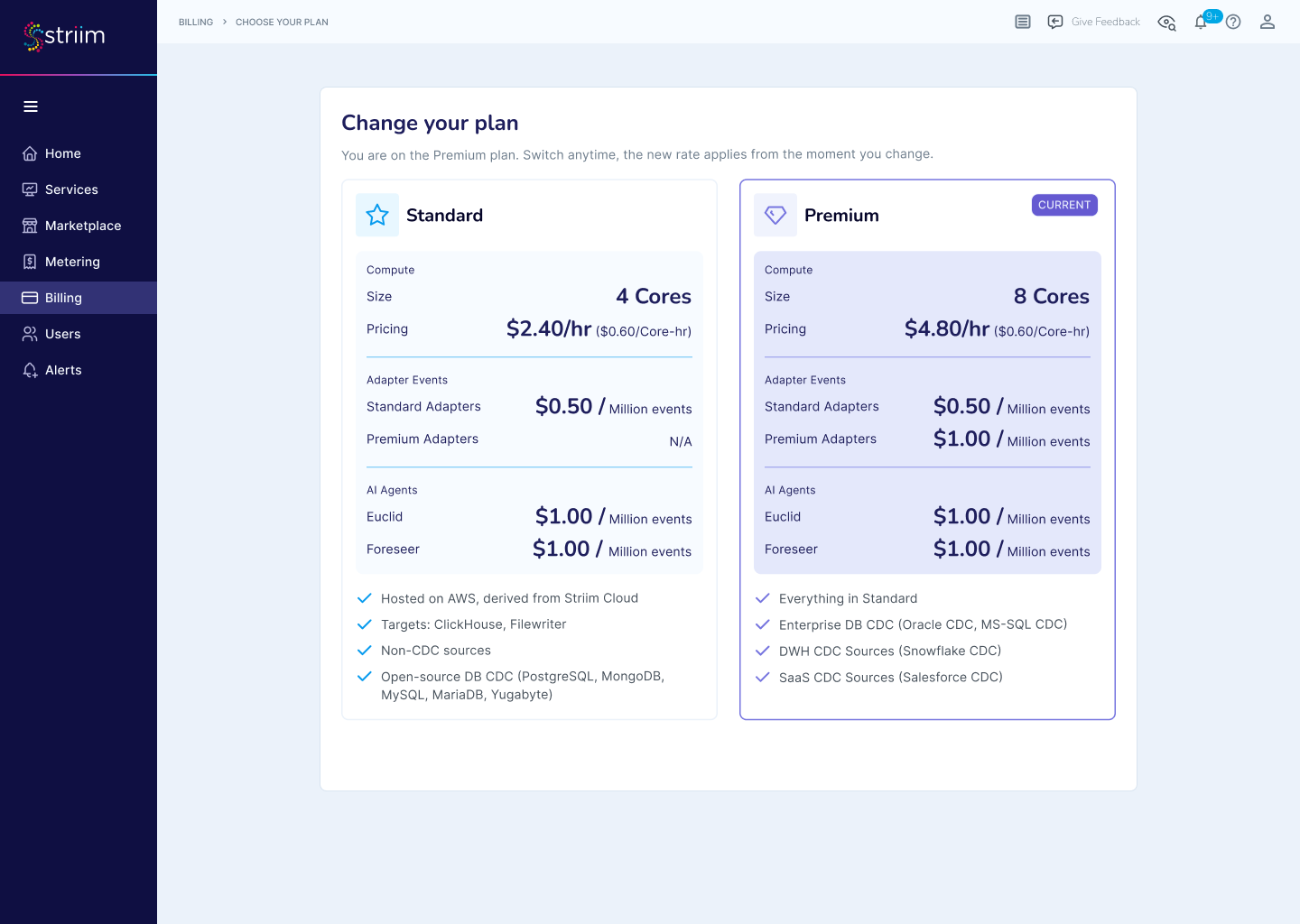Click the Home house icon
Image resolution: width=1300 pixels, height=924 pixels.
(x=30, y=153)
